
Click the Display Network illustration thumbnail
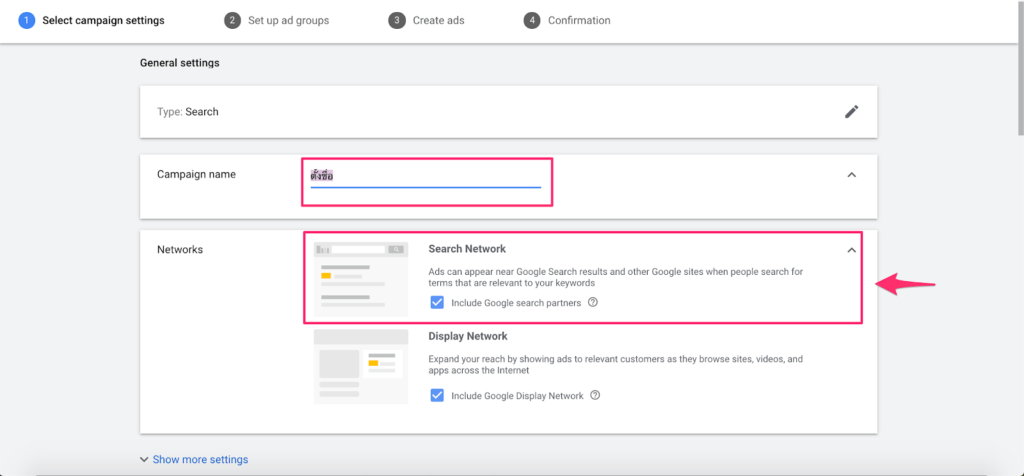click(x=360, y=366)
